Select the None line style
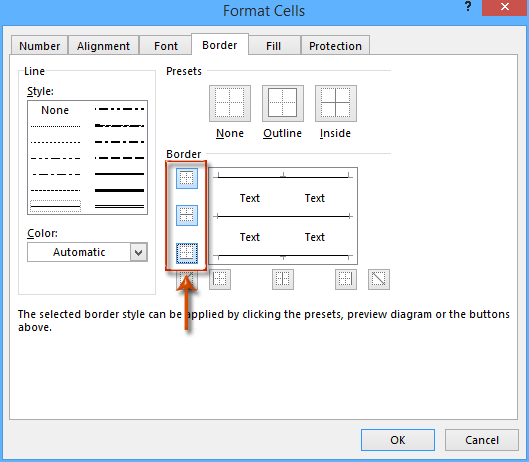Image resolution: width=529 pixels, height=462 pixels. (55, 110)
